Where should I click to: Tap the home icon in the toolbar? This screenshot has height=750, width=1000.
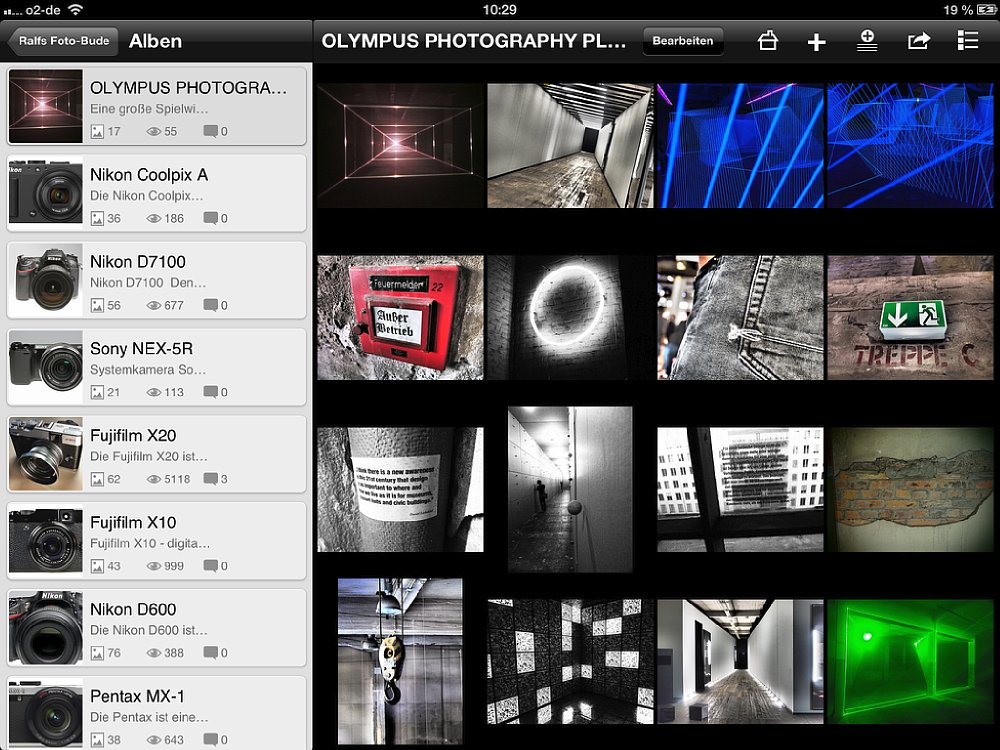click(x=767, y=41)
